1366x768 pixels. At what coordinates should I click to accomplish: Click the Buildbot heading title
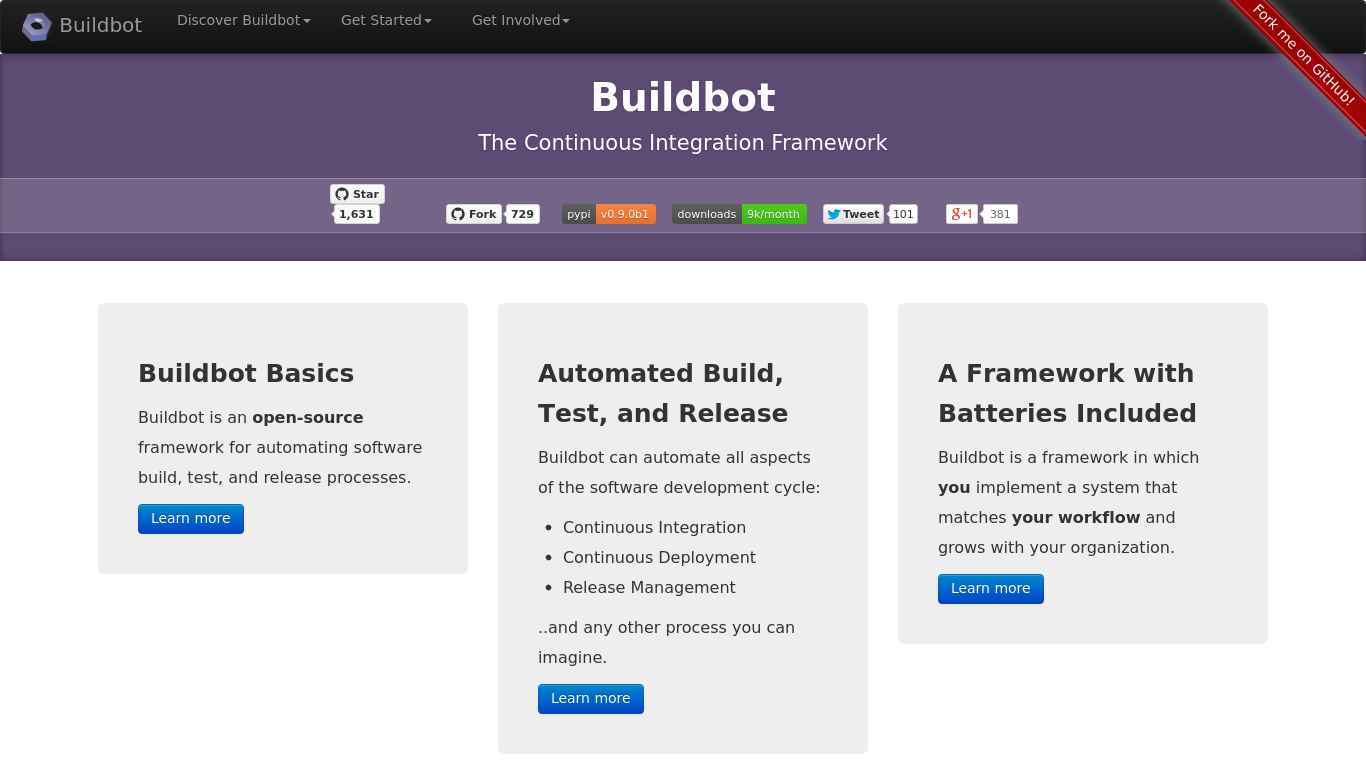click(683, 97)
